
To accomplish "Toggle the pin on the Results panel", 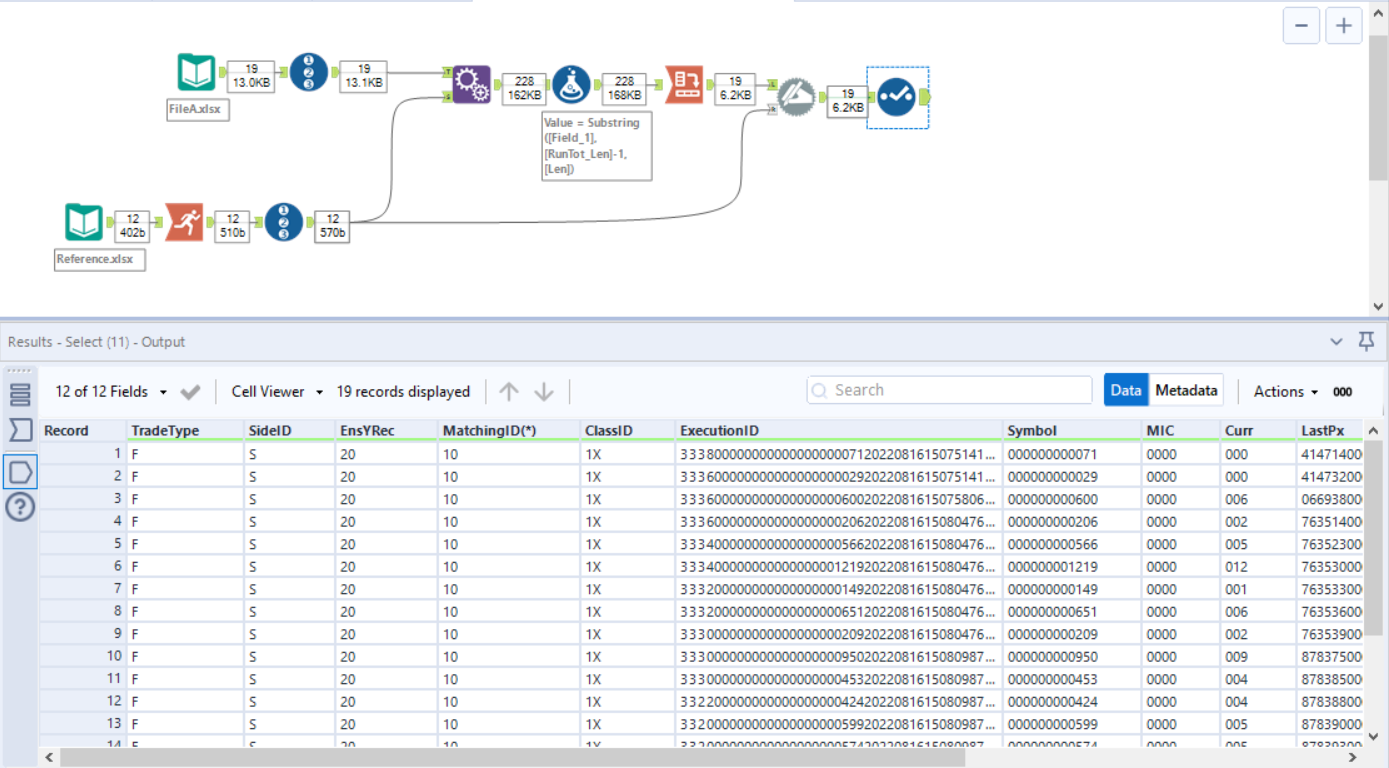I will pyautogui.click(x=1366, y=341).
